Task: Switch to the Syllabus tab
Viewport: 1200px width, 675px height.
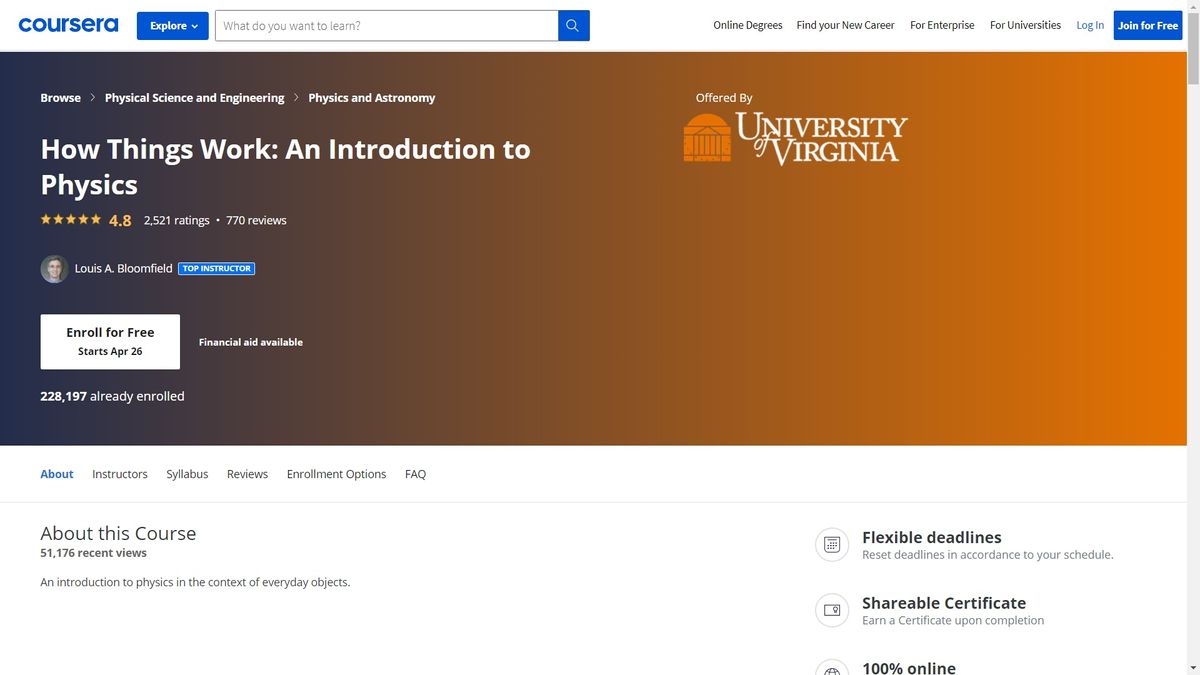Action: click(187, 473)
